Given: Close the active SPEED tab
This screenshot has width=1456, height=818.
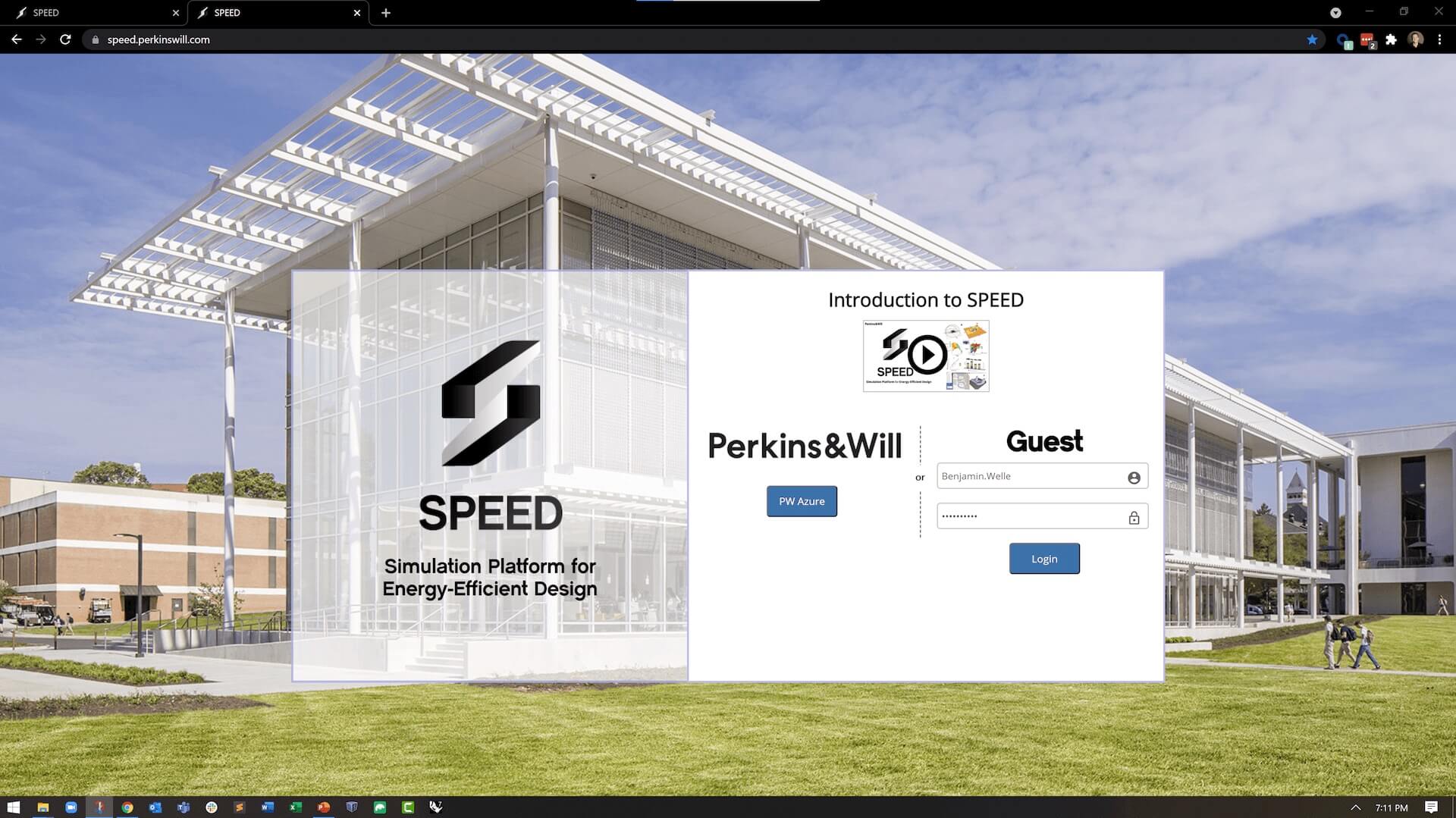Looking at the screenshot, I should click(357, 13).
